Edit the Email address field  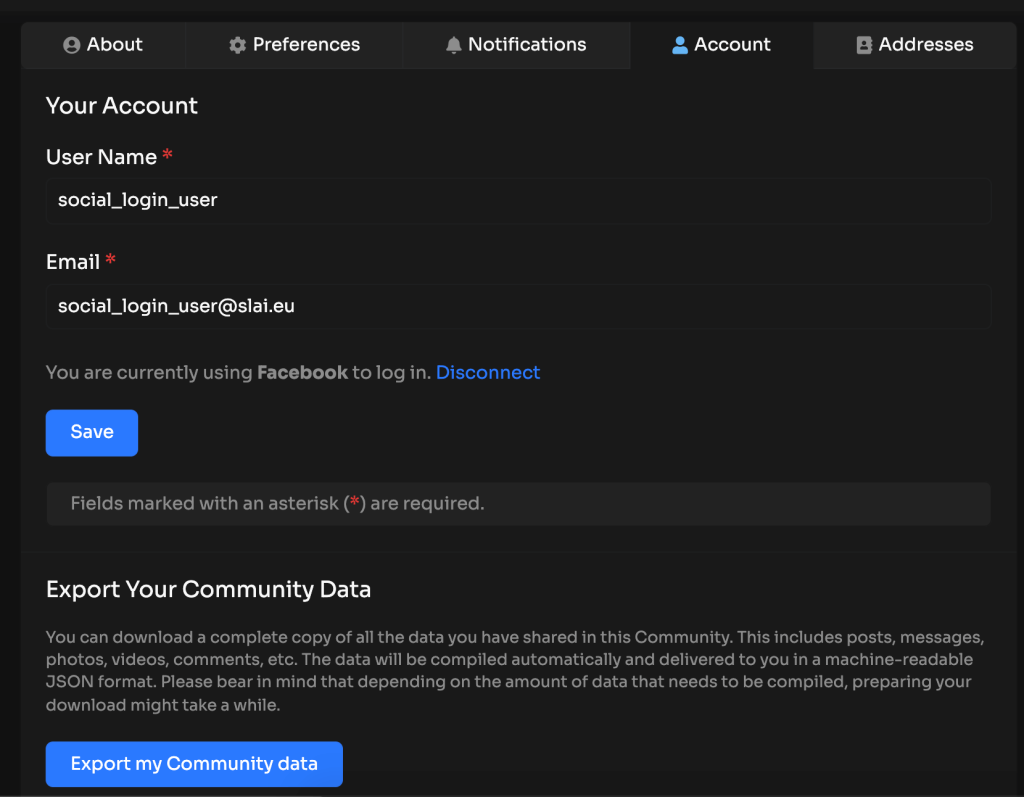(519, 306)
